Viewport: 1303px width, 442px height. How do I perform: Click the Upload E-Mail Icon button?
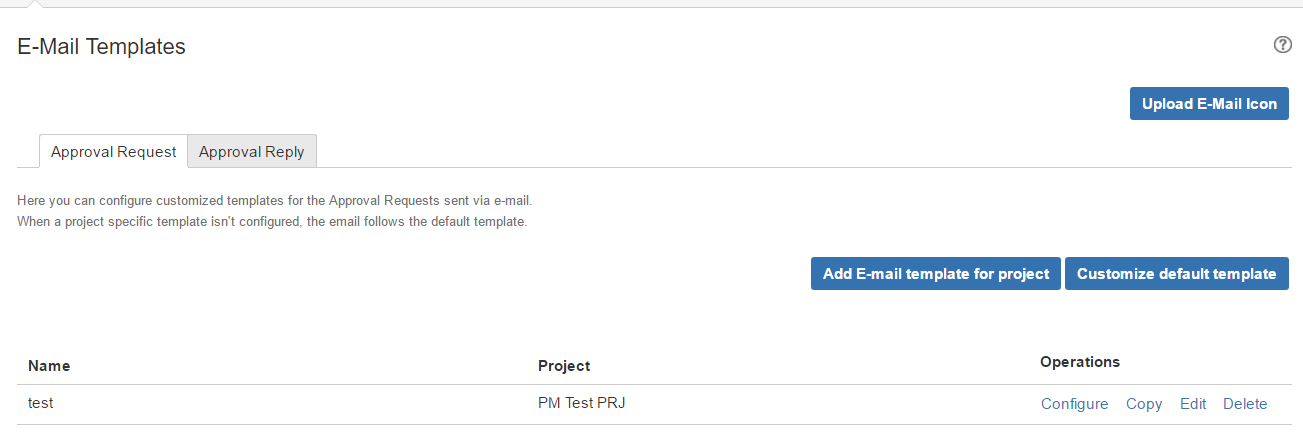1209,104
